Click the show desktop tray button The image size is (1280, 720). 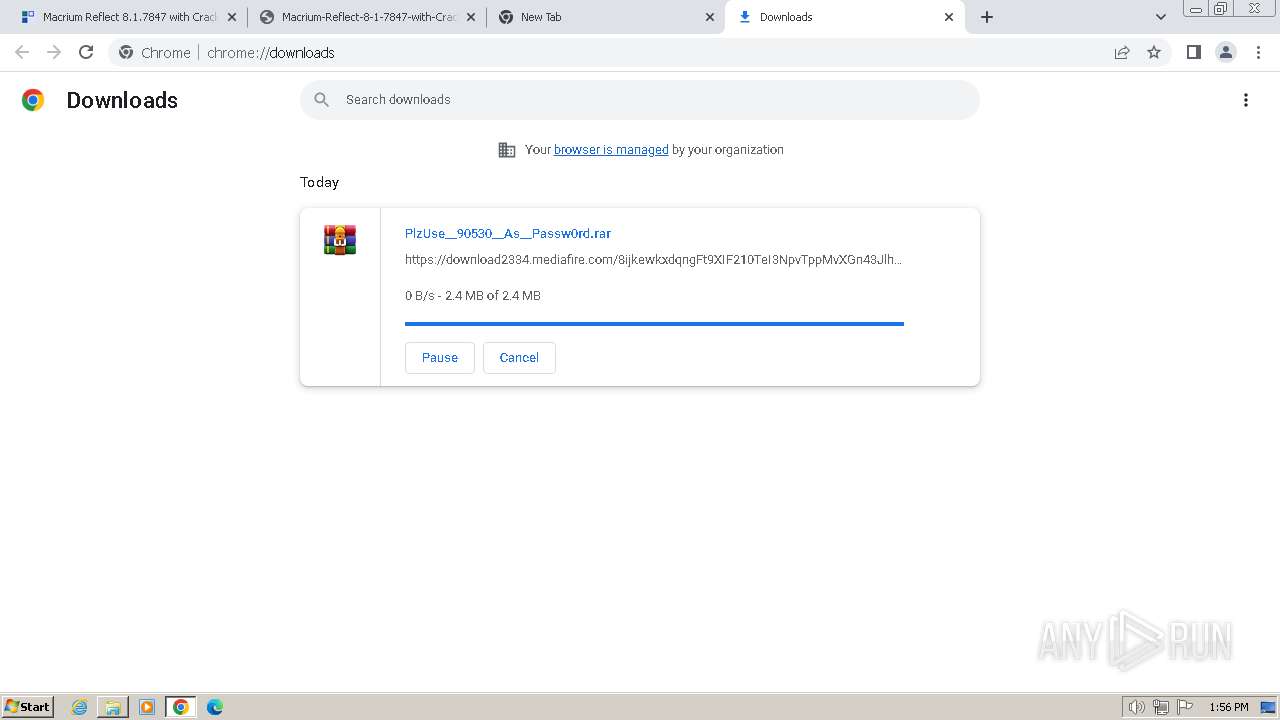[x=1269, y=707]
